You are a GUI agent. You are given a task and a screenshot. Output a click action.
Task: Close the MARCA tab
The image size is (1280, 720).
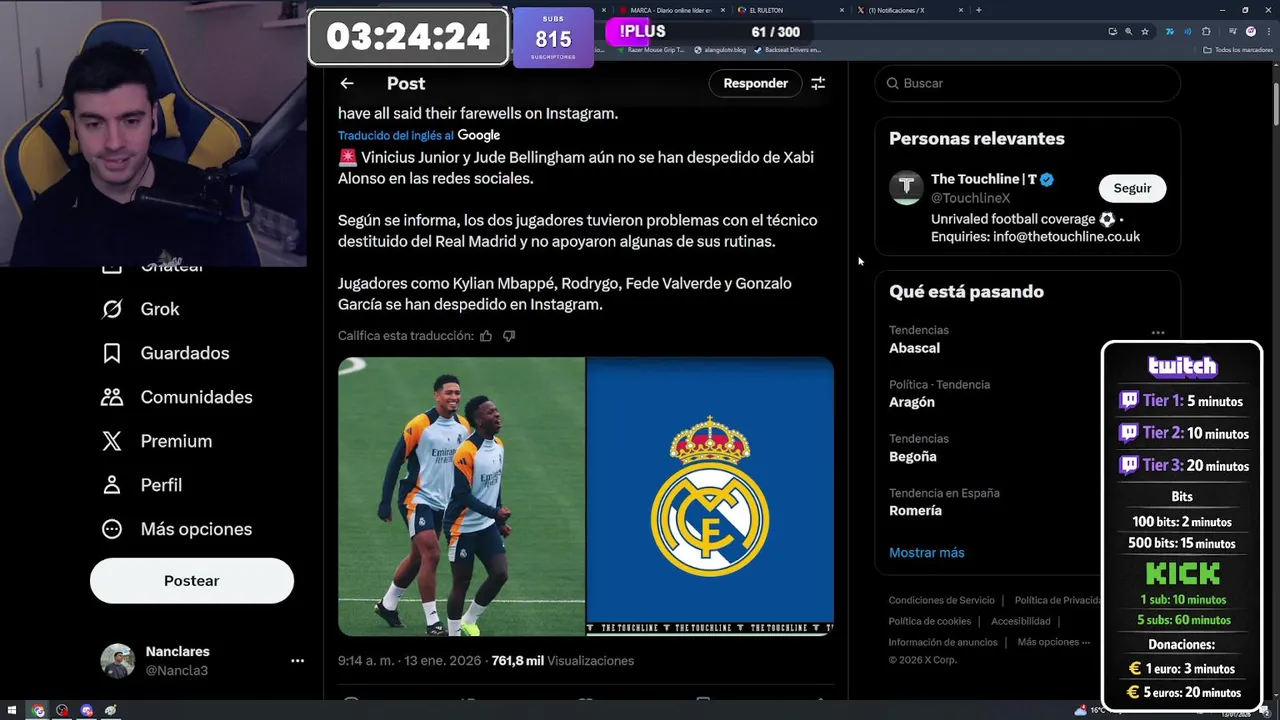[x=722, y=10]
